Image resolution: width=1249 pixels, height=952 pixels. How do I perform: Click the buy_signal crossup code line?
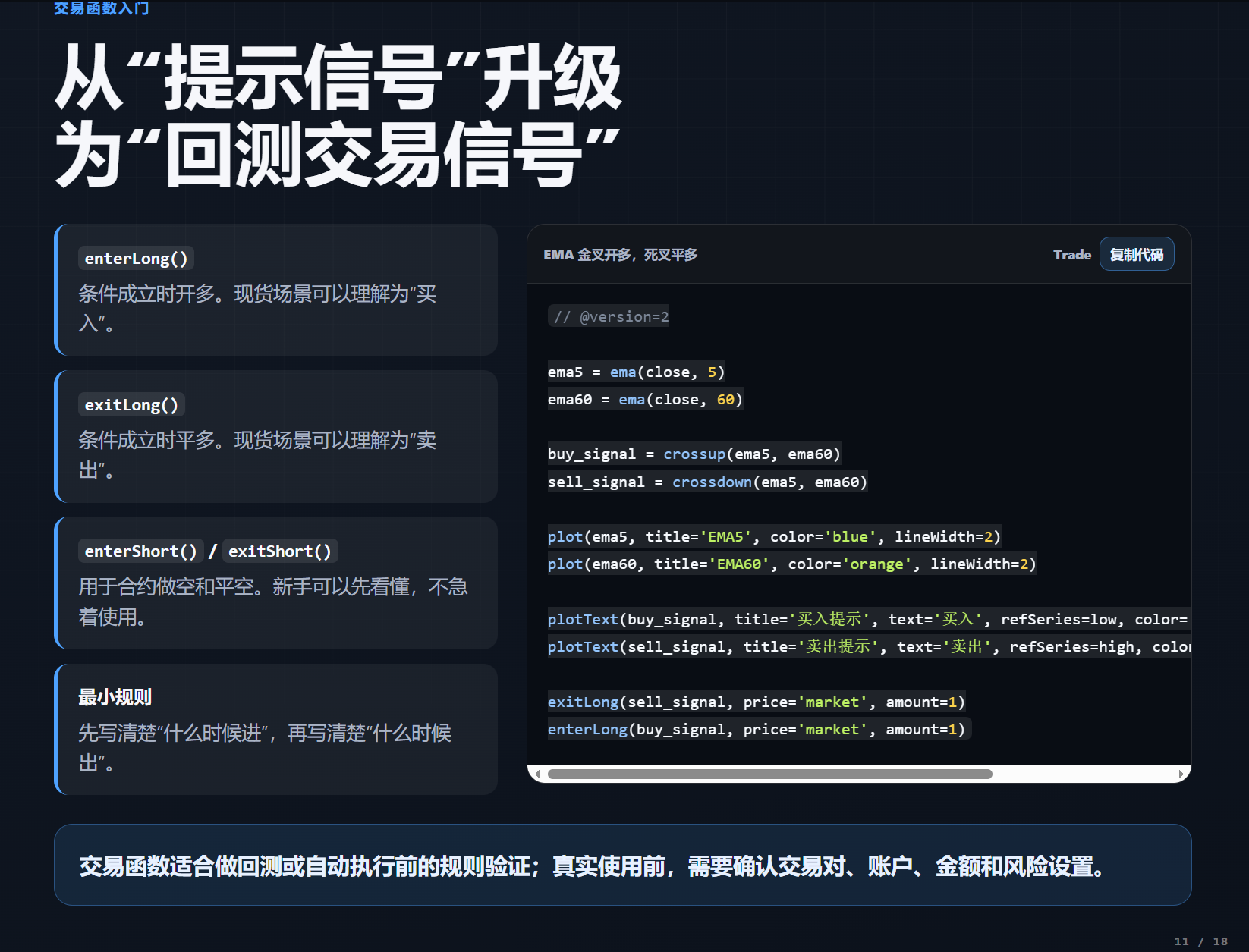(x=694, y=454)
